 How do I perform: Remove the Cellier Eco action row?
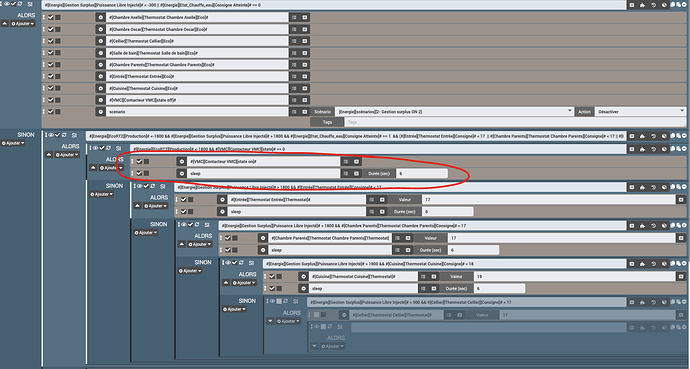[x=100, y=41]
